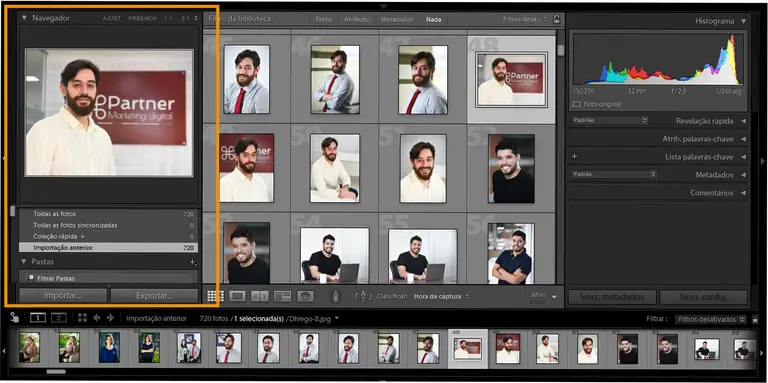Click the filter lock padlock icon
The height and width of the screenshot is (383, 768).
tap(556, 19)
